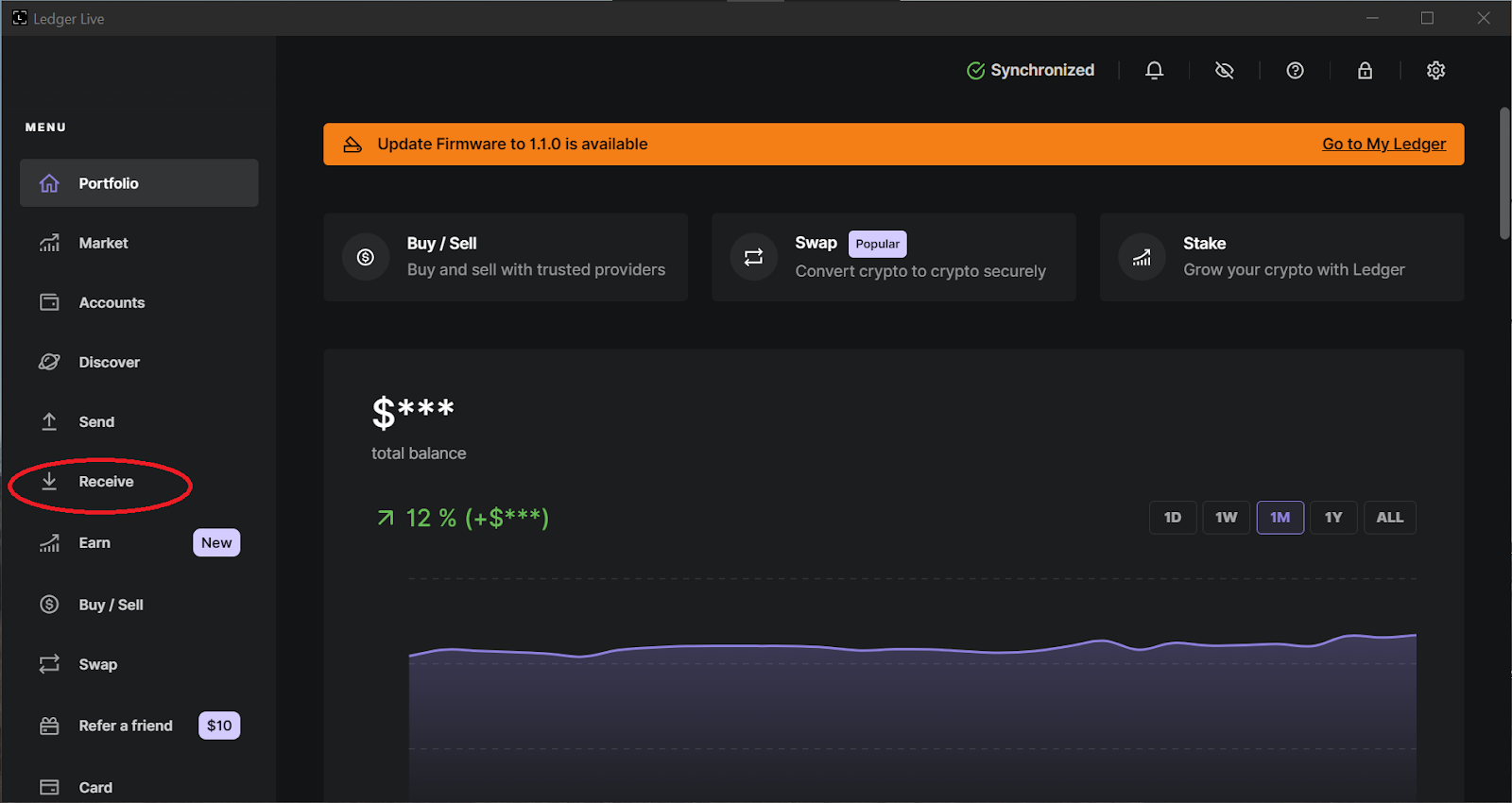Open the Market menu item
This screenshot has height=803, width=1512.
tap(139, 243)
